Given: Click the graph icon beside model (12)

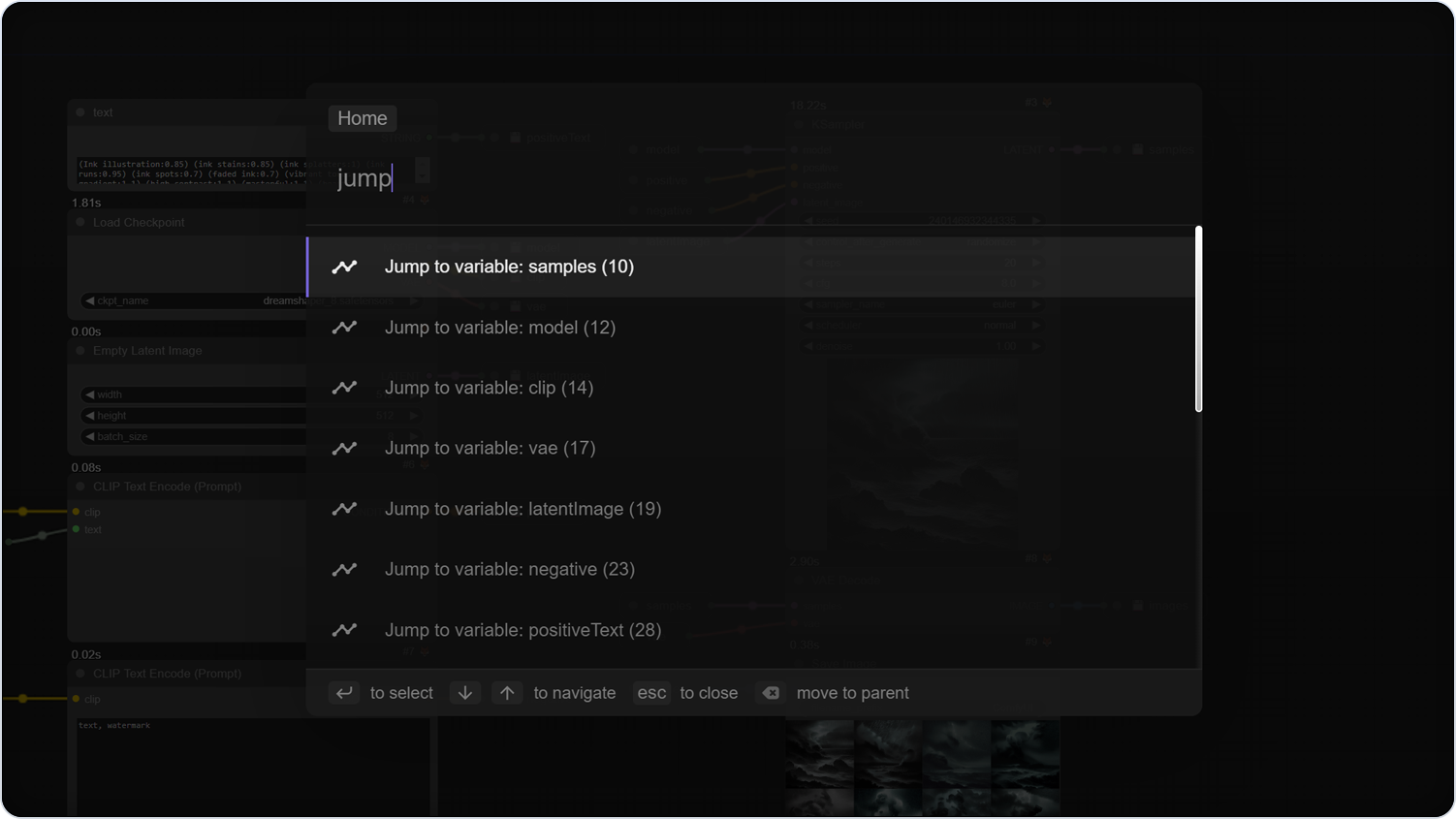Looking at the screenshot, I should (344, 328).
